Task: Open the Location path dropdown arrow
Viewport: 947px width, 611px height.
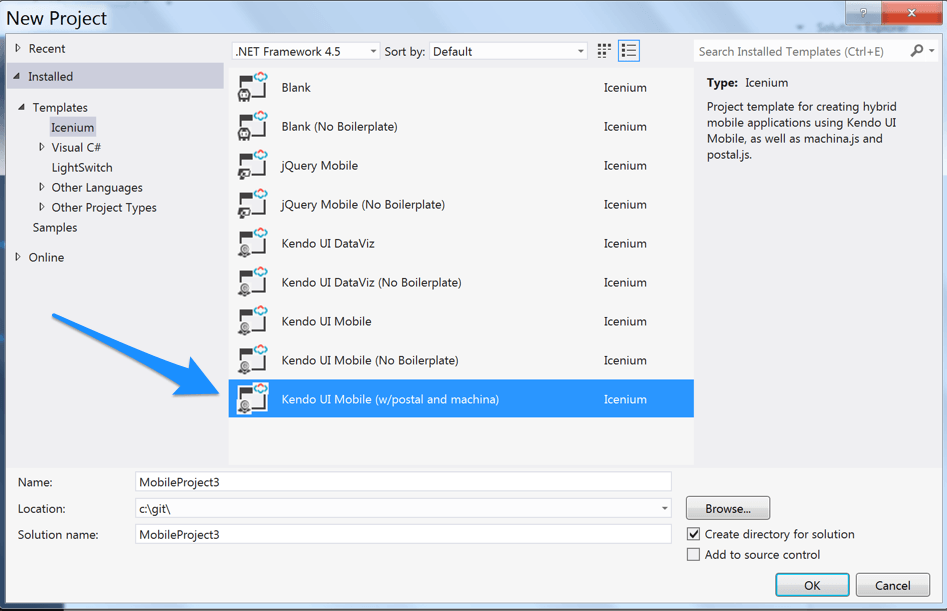Action: pos(664,508)
